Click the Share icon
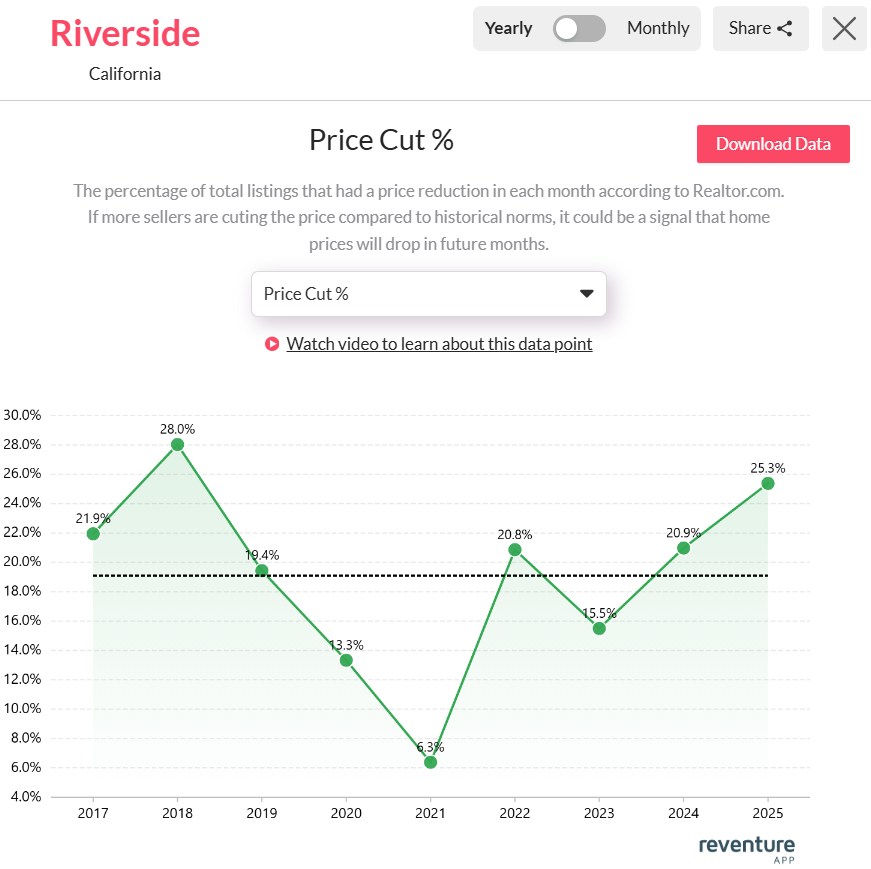Screen dimensions: 871x869 [x=789, y=27]
